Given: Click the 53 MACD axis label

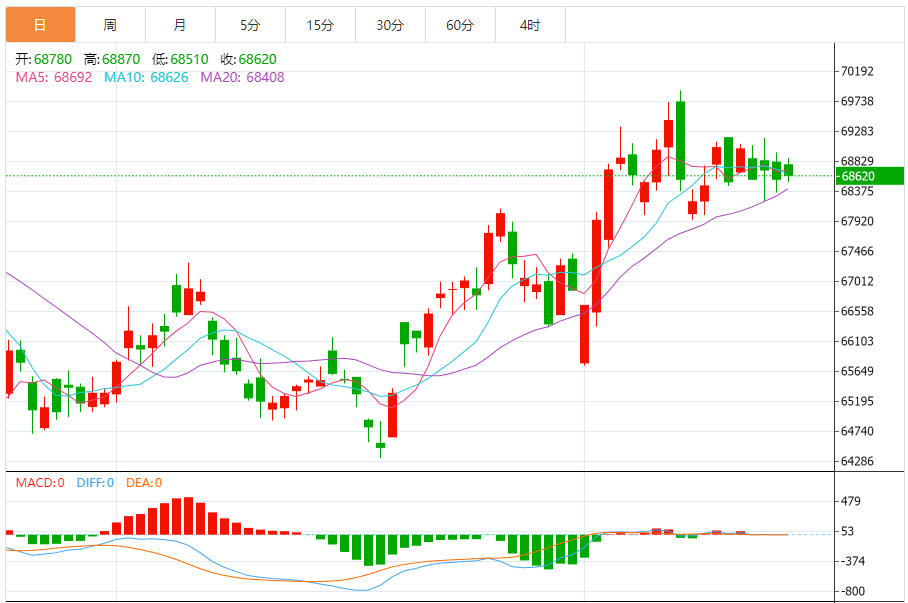Looking at the screenshot, I should tap(848, 531).
